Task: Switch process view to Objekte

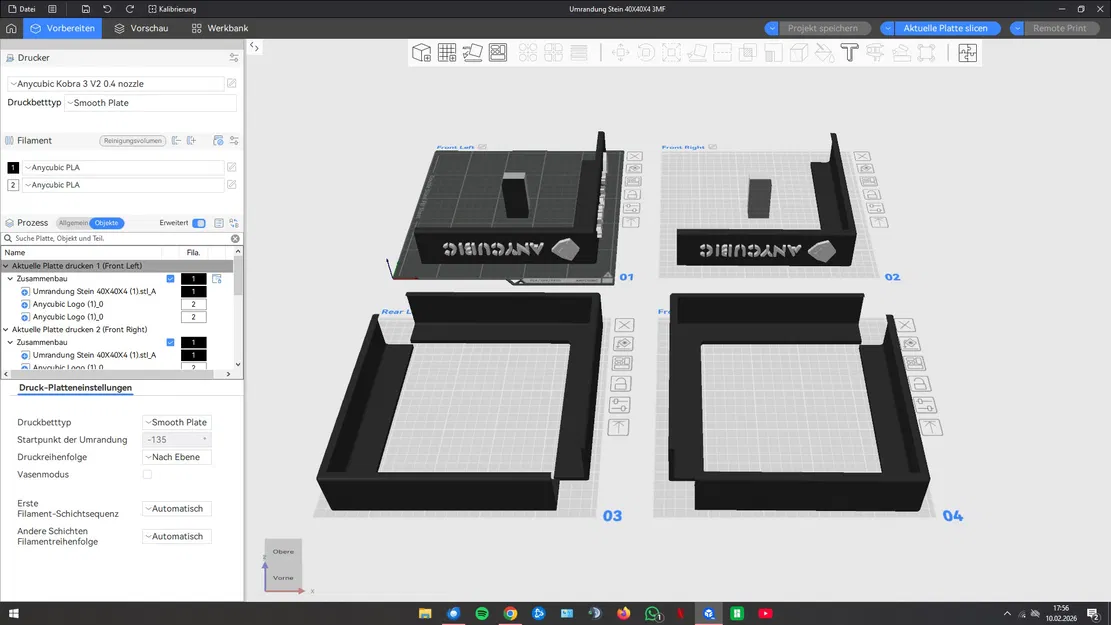Action: 107,223
